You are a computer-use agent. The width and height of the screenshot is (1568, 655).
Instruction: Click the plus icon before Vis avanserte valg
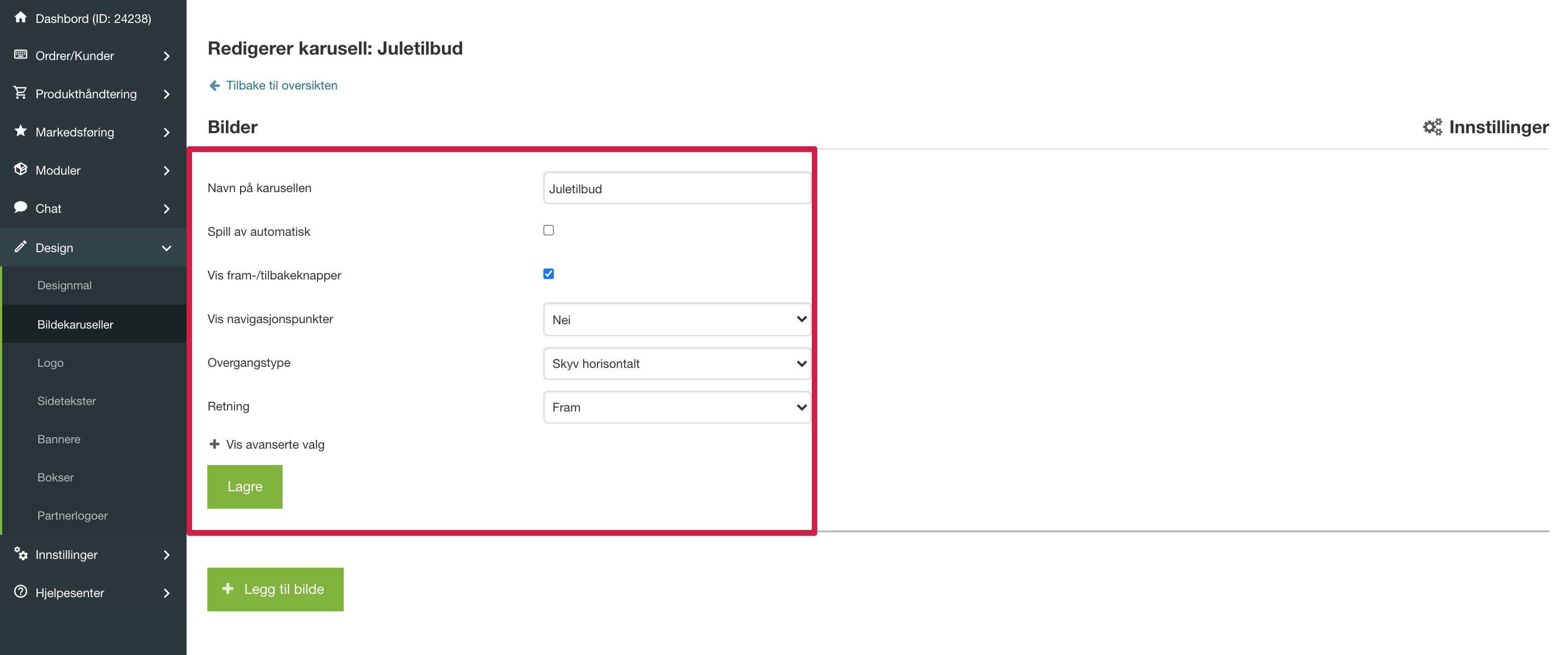click(214, 444)
